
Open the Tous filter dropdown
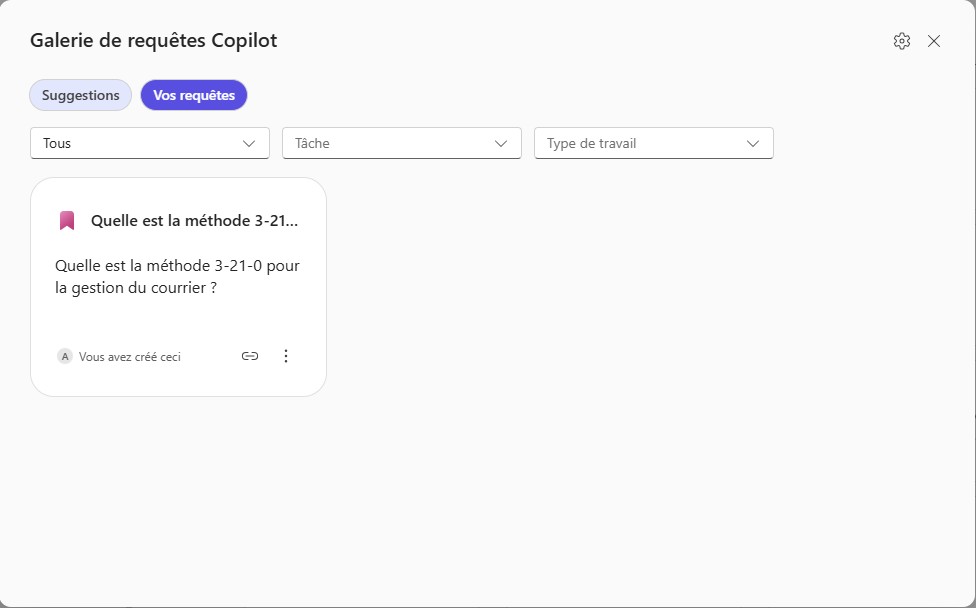pos(148,143)
